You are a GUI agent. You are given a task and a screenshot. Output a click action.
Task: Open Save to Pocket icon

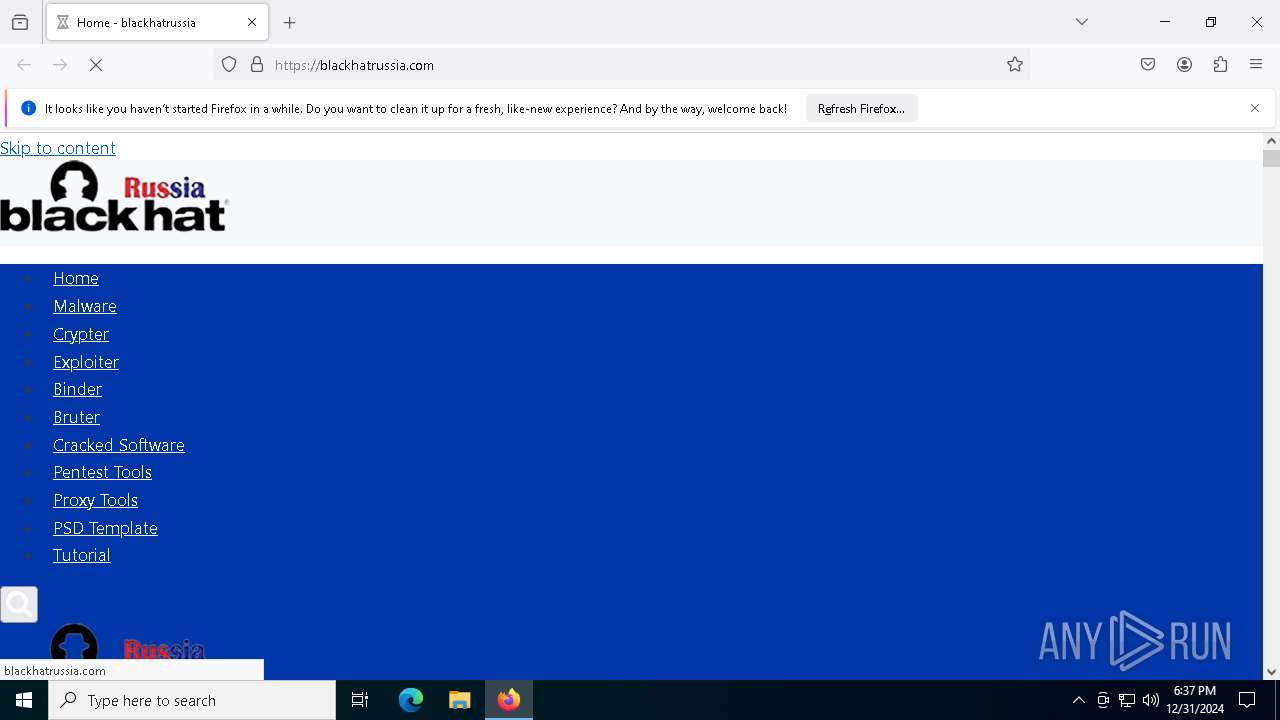tap(1148, 65)
